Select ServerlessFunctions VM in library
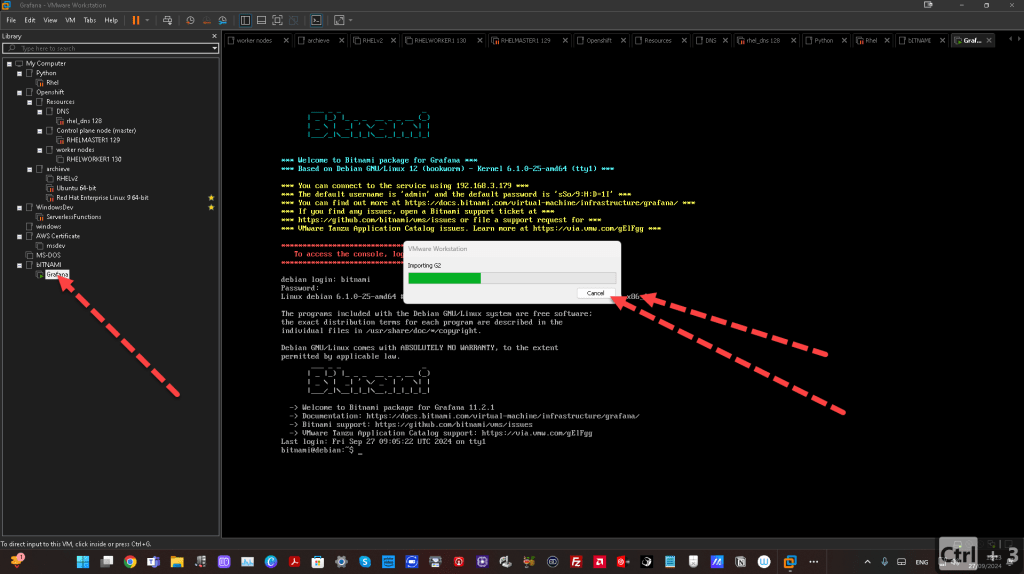Image resolution: width=1024 pixels, height=574 pixels. tap(73, 217)
